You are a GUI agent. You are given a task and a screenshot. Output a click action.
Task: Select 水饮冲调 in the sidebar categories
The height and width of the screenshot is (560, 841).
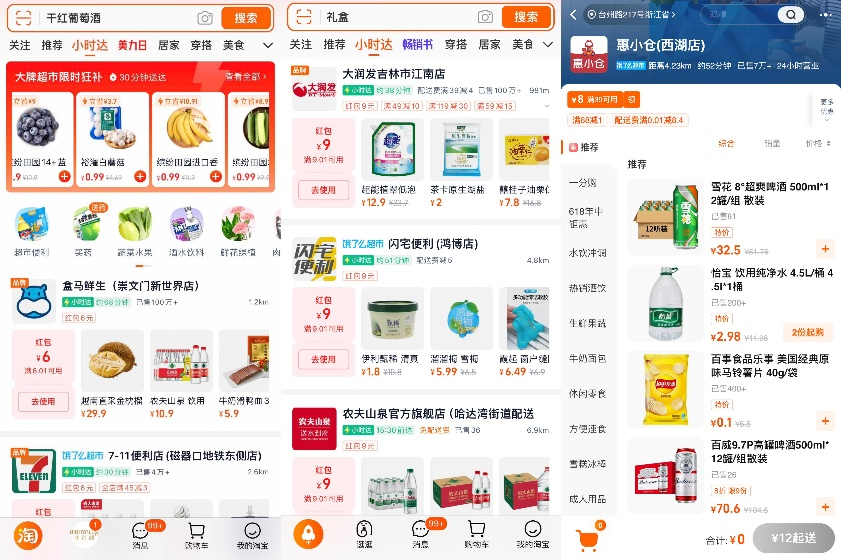coord(587,253)
